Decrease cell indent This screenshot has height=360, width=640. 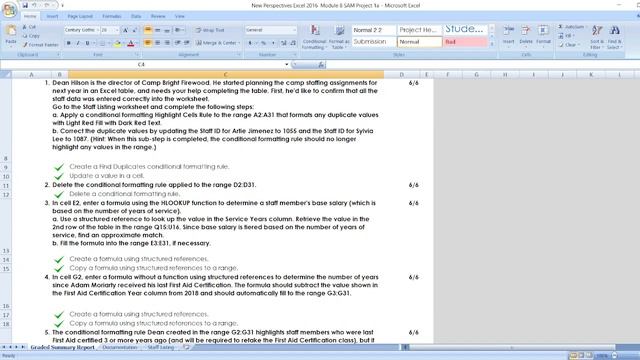(x=178, y=43)
